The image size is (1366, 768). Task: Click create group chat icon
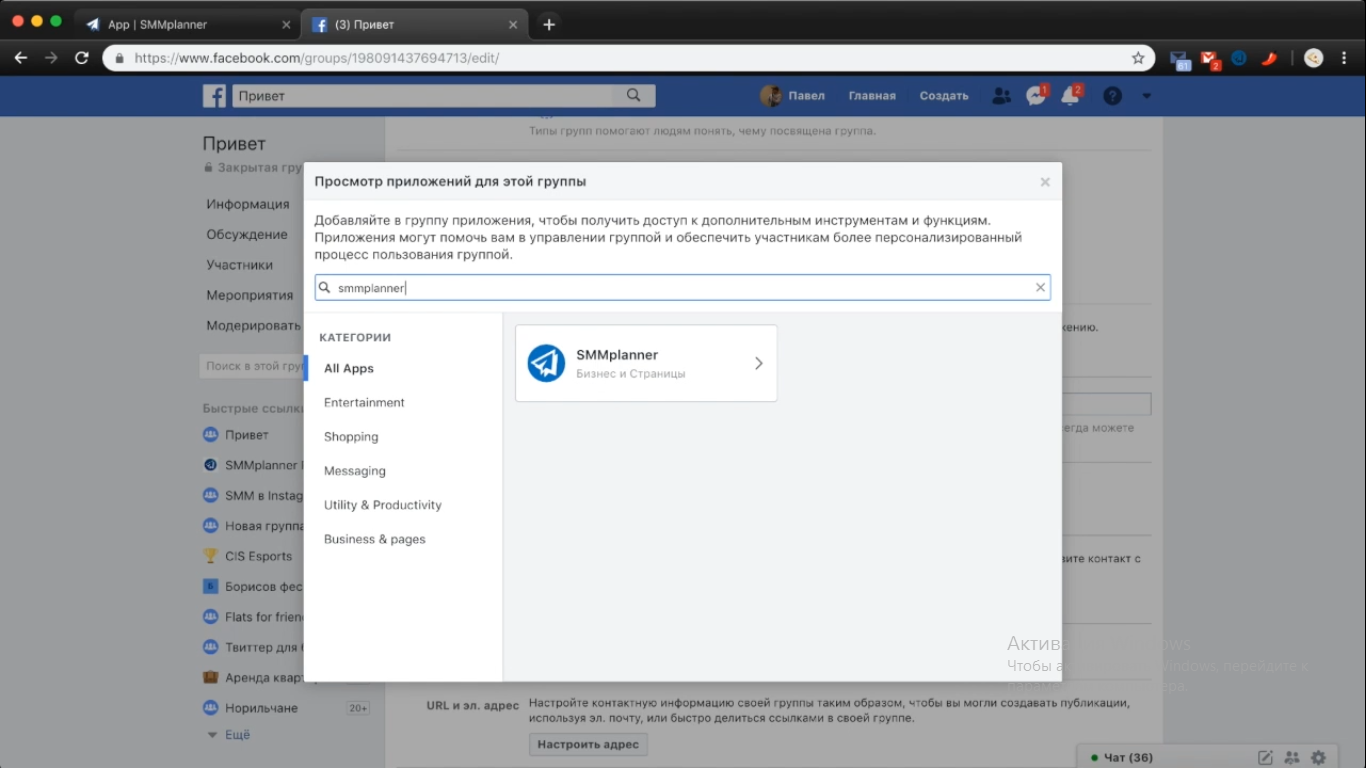coord(1292,757)
